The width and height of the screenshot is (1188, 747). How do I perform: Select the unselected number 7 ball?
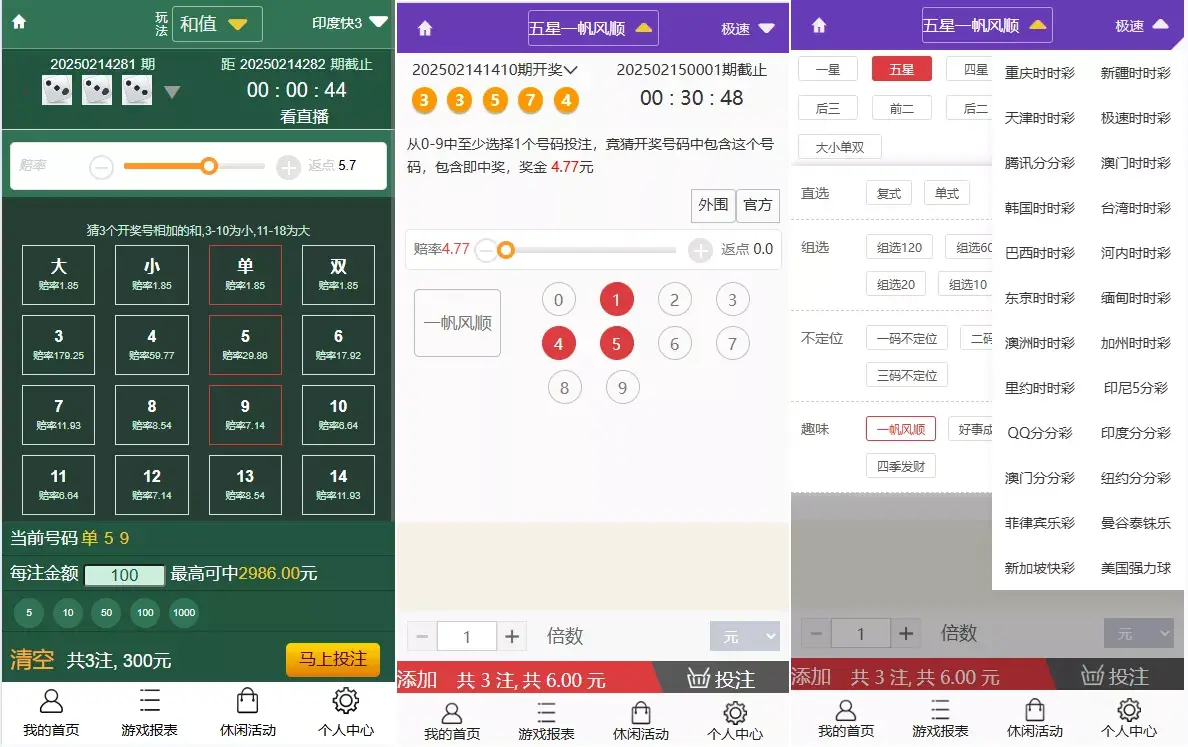tap(732, 345)
